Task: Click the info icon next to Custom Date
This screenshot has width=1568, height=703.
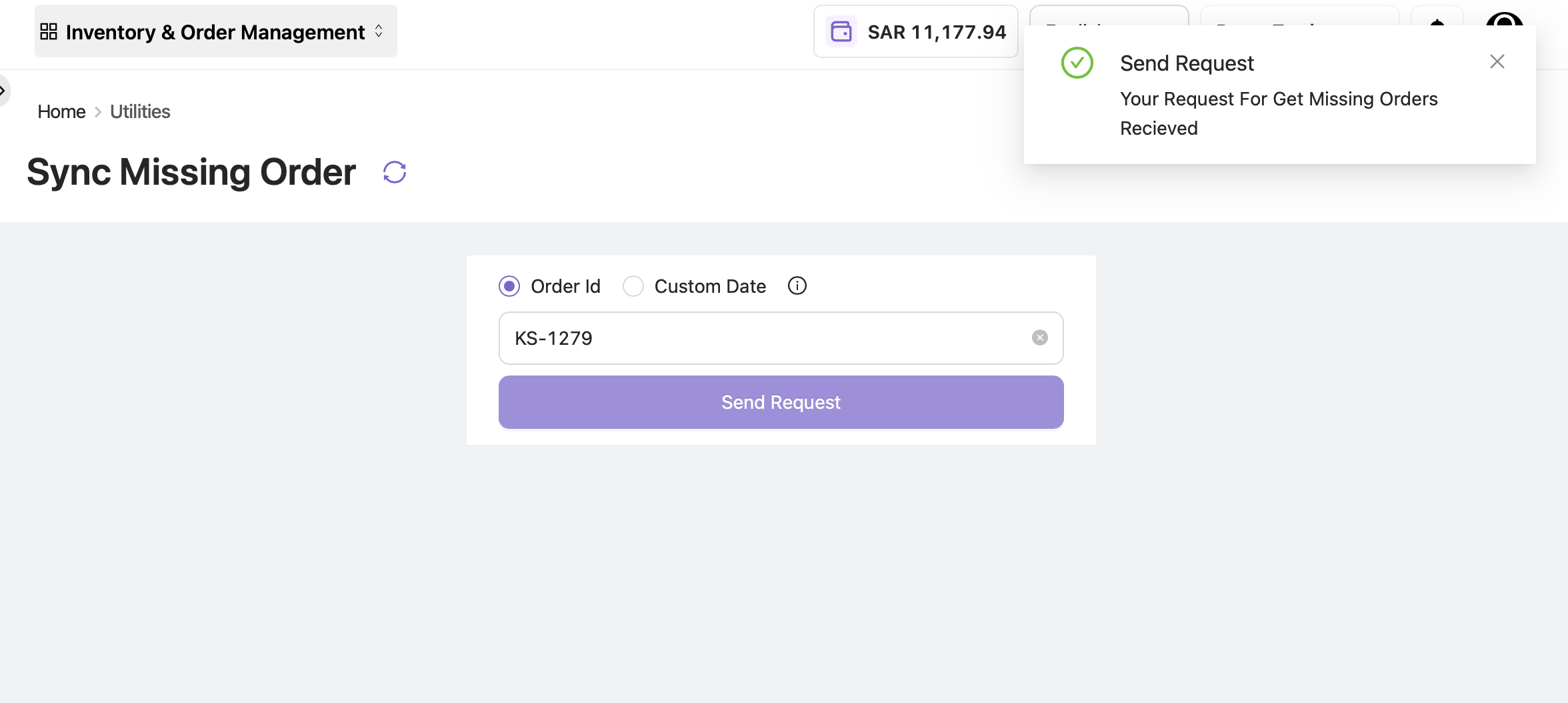Action: click(x=797, y=286)
